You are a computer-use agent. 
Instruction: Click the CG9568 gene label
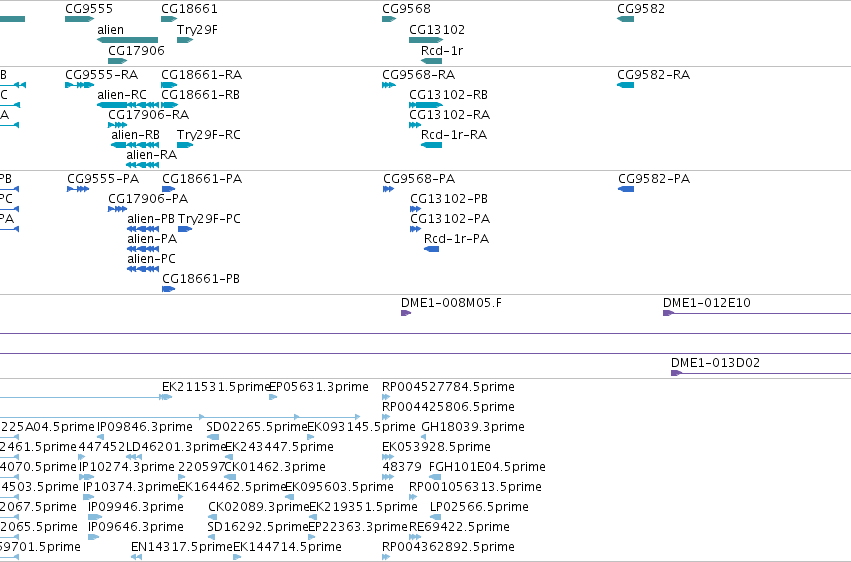(x=407, y=9)
